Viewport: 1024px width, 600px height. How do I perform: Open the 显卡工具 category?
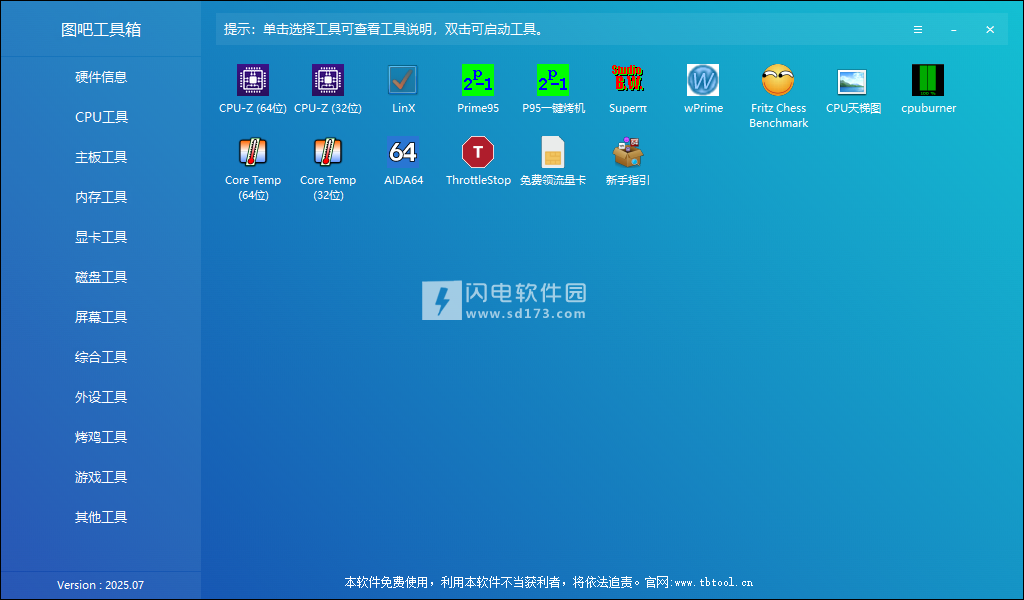pos(101,237)
